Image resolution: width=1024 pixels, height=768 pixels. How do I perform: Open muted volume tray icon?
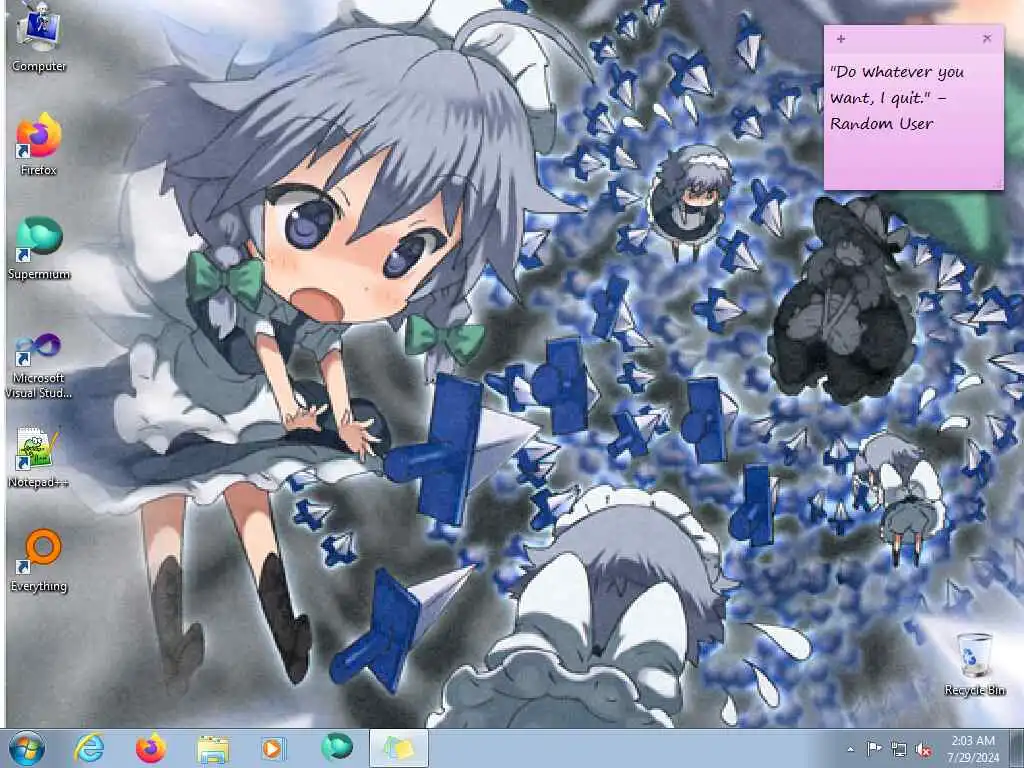point(923,750)
